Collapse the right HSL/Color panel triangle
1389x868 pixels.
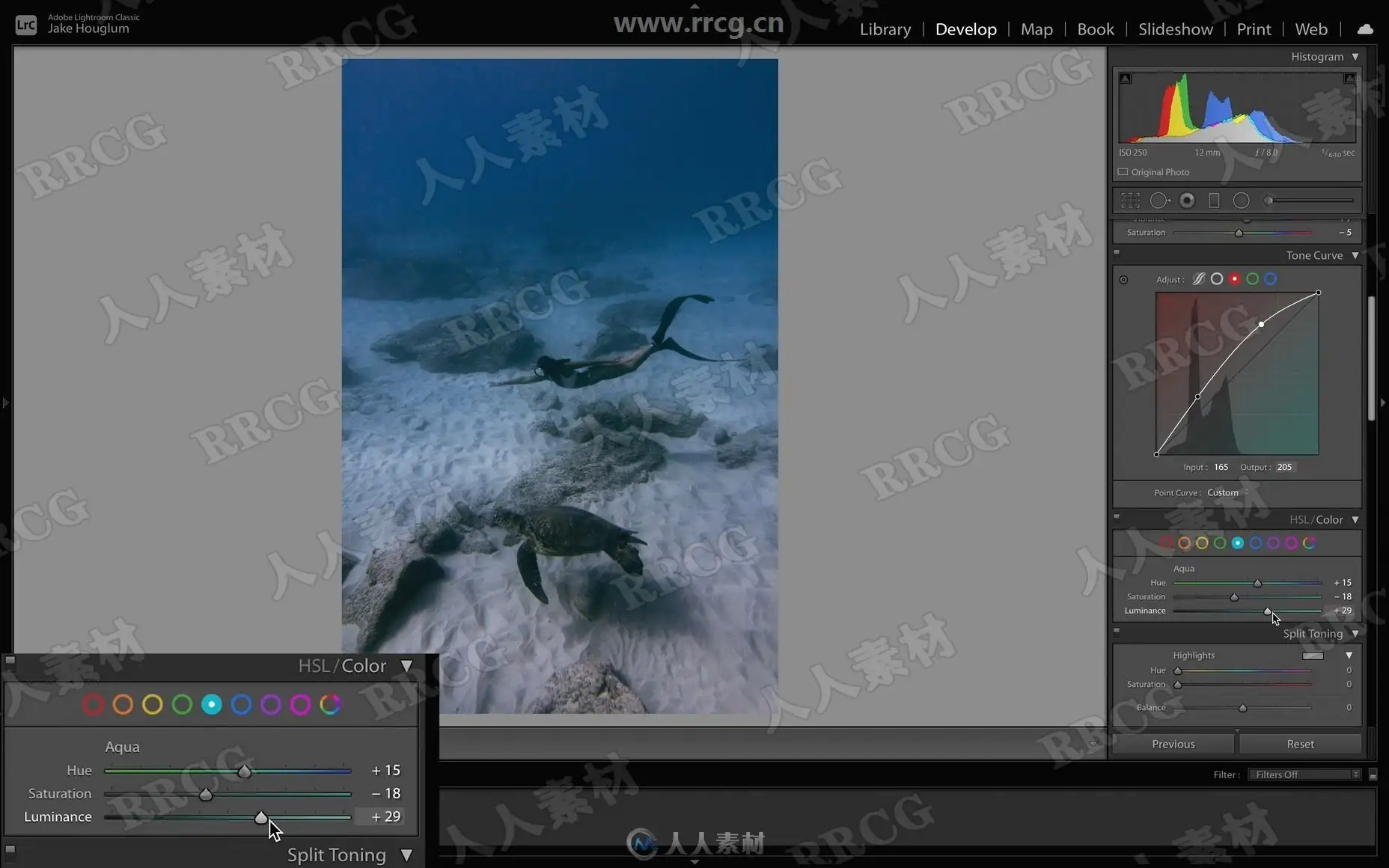pos(1355,519)
